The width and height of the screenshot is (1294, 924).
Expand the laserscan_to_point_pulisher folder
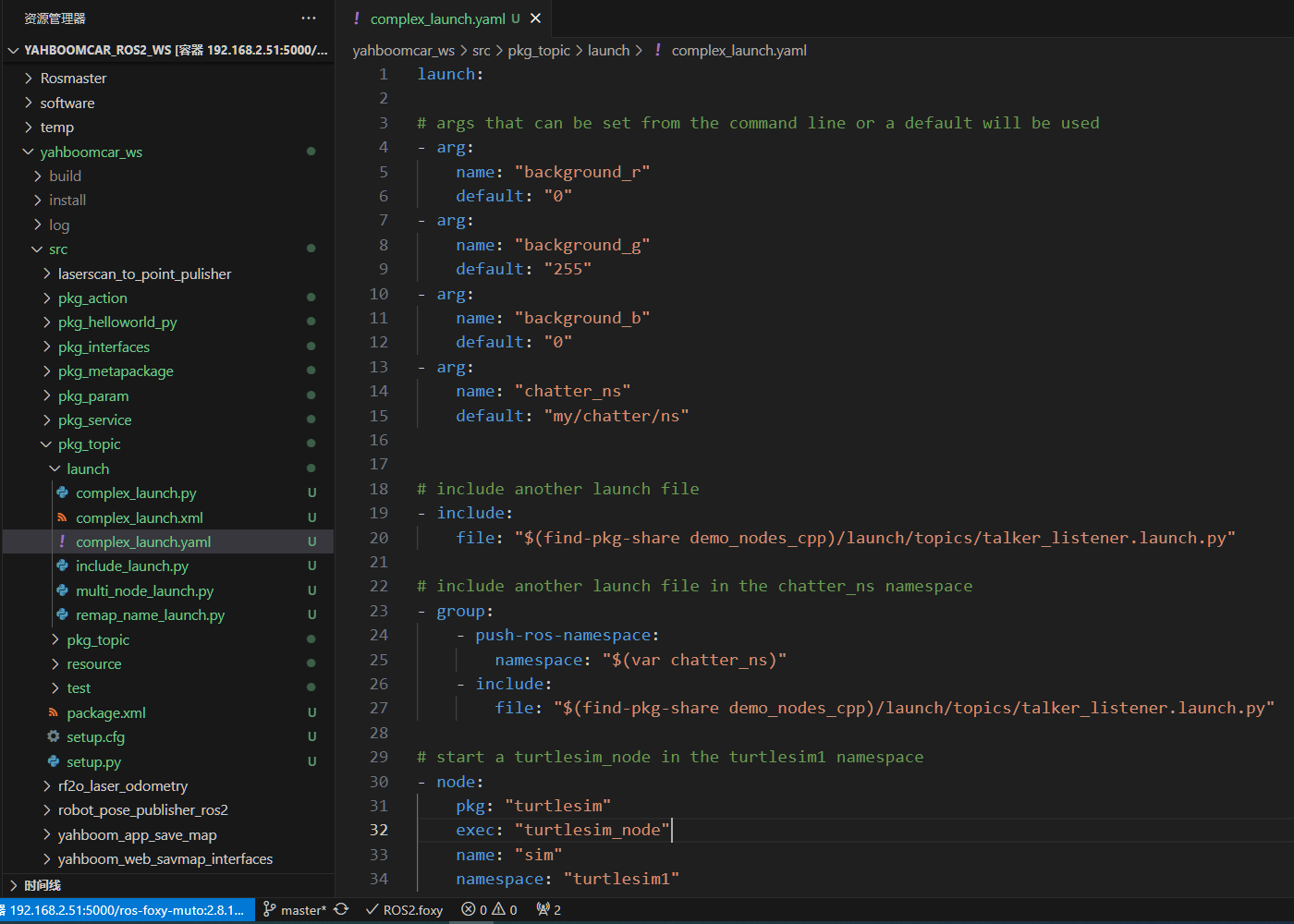point(47,274)
